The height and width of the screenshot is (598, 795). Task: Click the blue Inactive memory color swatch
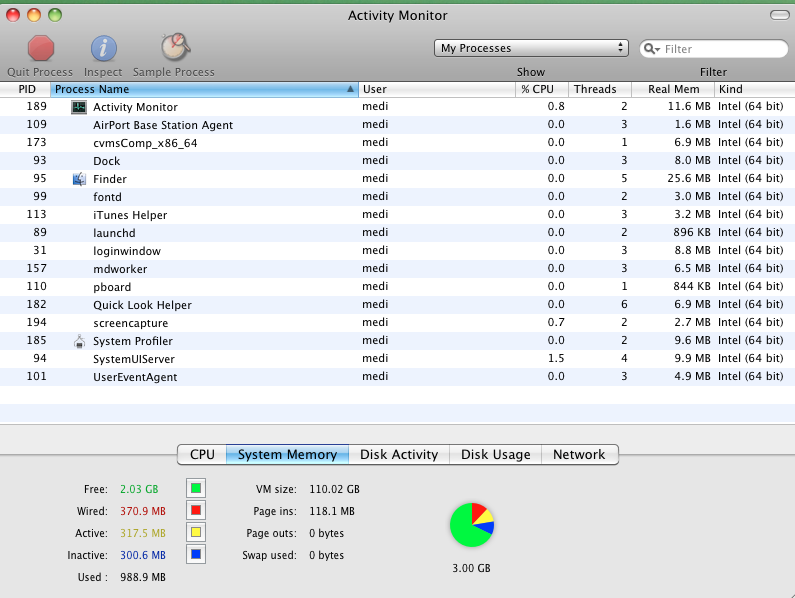196,554
